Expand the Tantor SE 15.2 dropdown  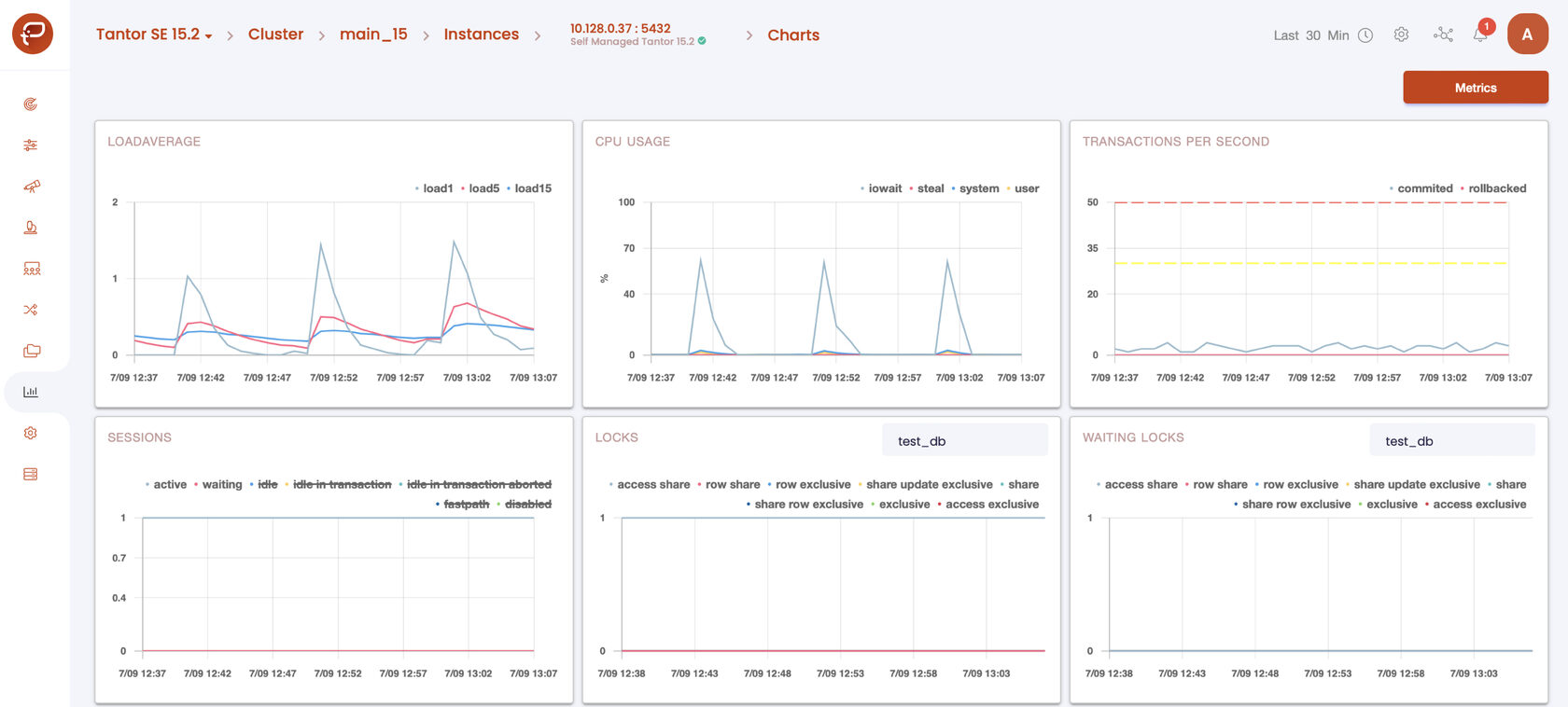click(154, 35)
